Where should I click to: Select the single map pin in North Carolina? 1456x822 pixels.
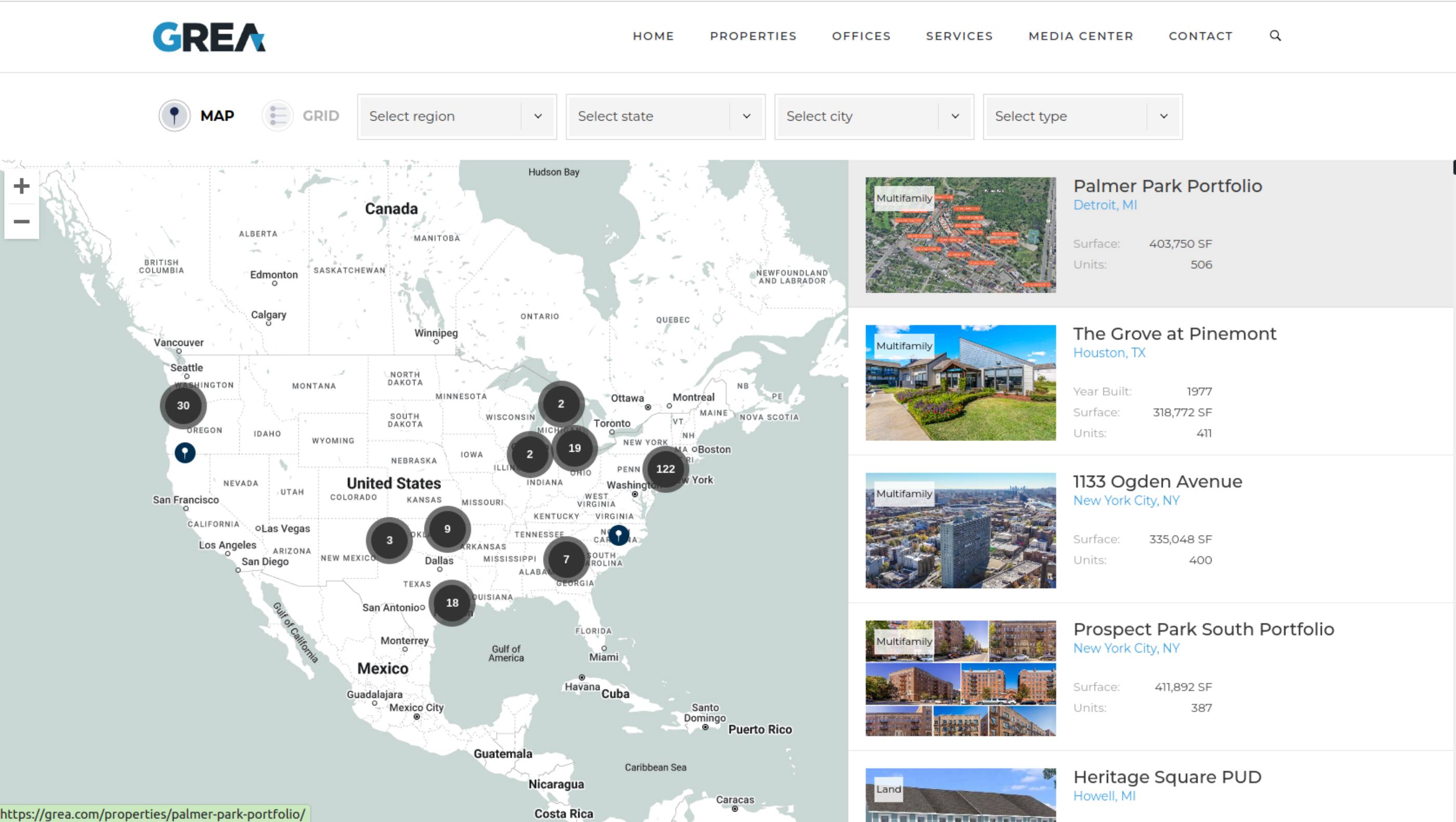618,534
